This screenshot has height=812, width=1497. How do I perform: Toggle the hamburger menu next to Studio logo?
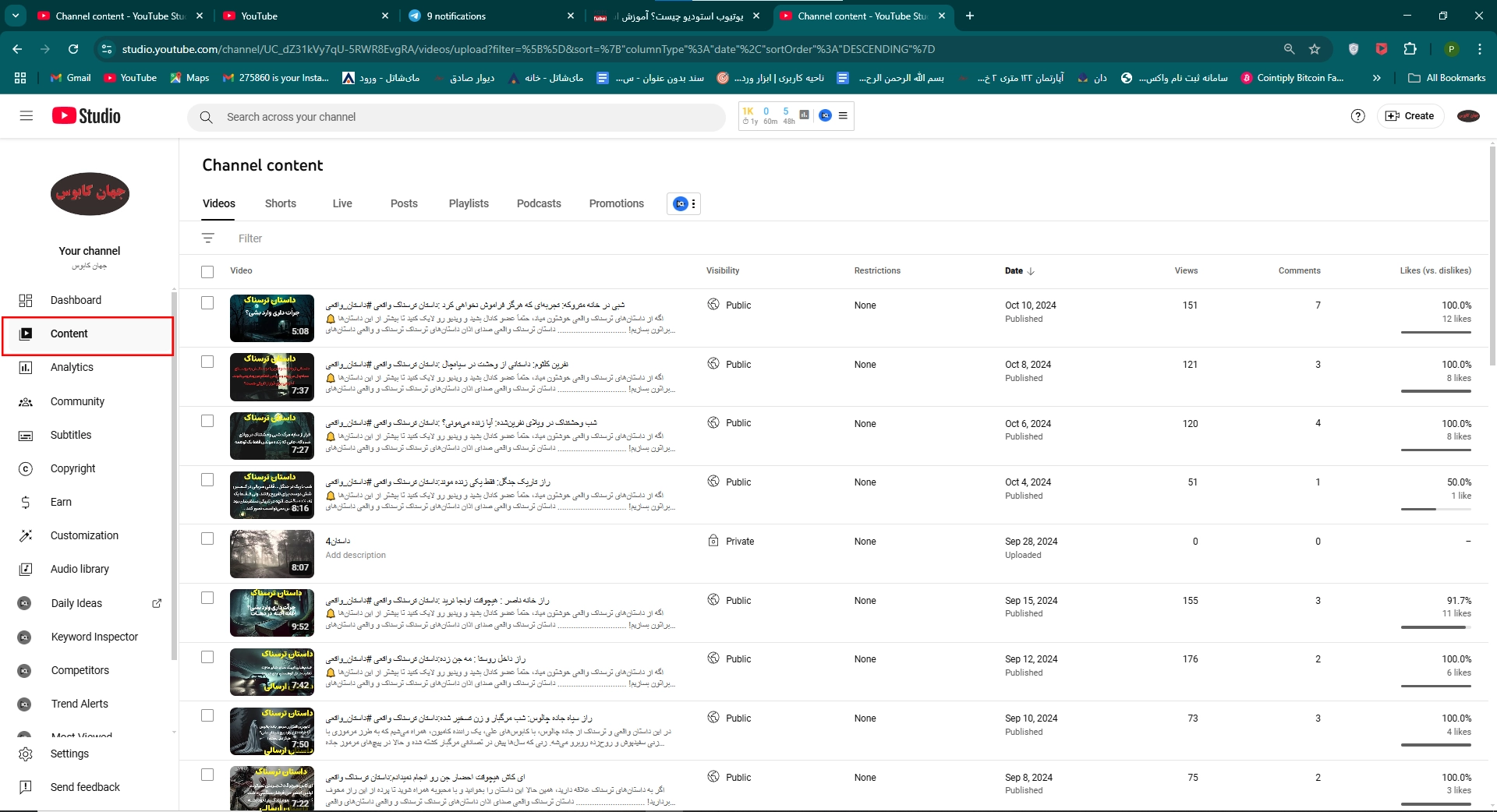tap(27, 116)
